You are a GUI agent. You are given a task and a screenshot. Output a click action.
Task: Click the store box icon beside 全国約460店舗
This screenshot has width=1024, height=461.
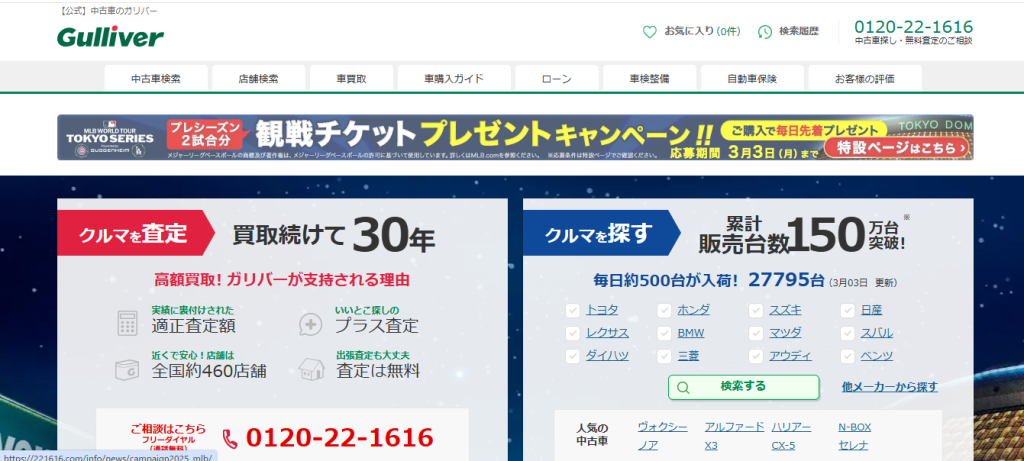[127, 369]
